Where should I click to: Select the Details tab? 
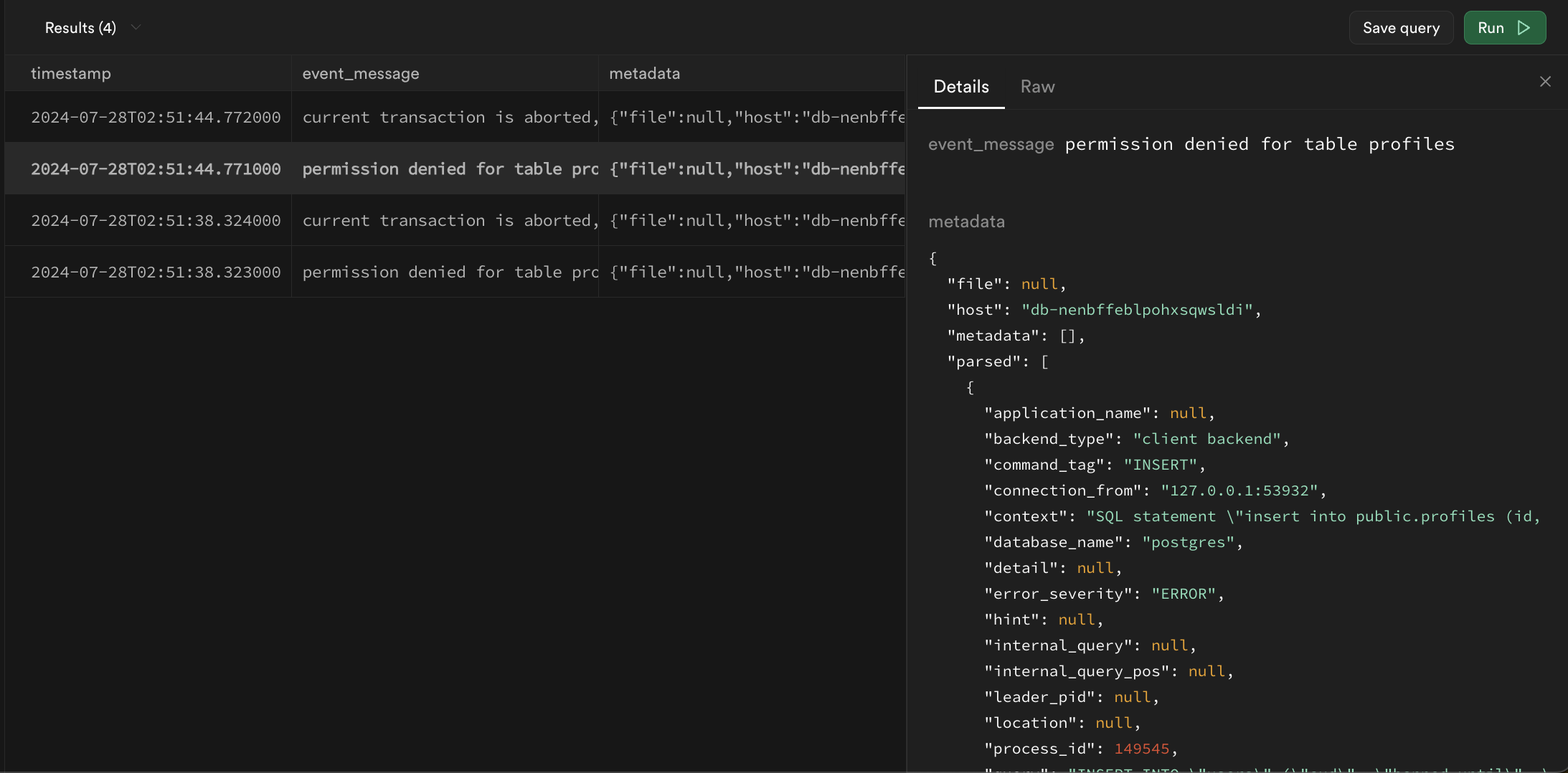[x=960, y=86]
